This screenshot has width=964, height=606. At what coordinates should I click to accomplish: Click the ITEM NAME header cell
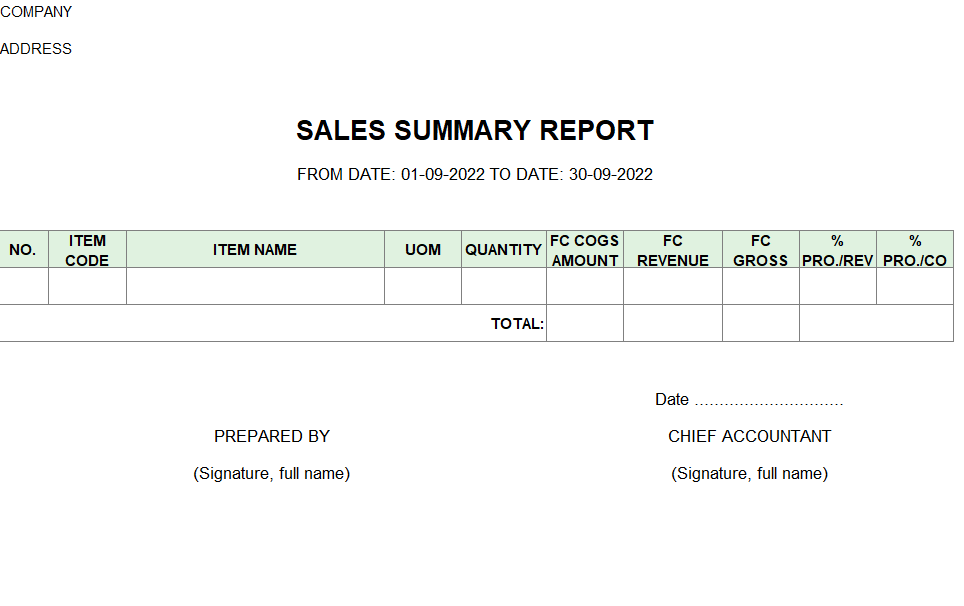point(255,250)
